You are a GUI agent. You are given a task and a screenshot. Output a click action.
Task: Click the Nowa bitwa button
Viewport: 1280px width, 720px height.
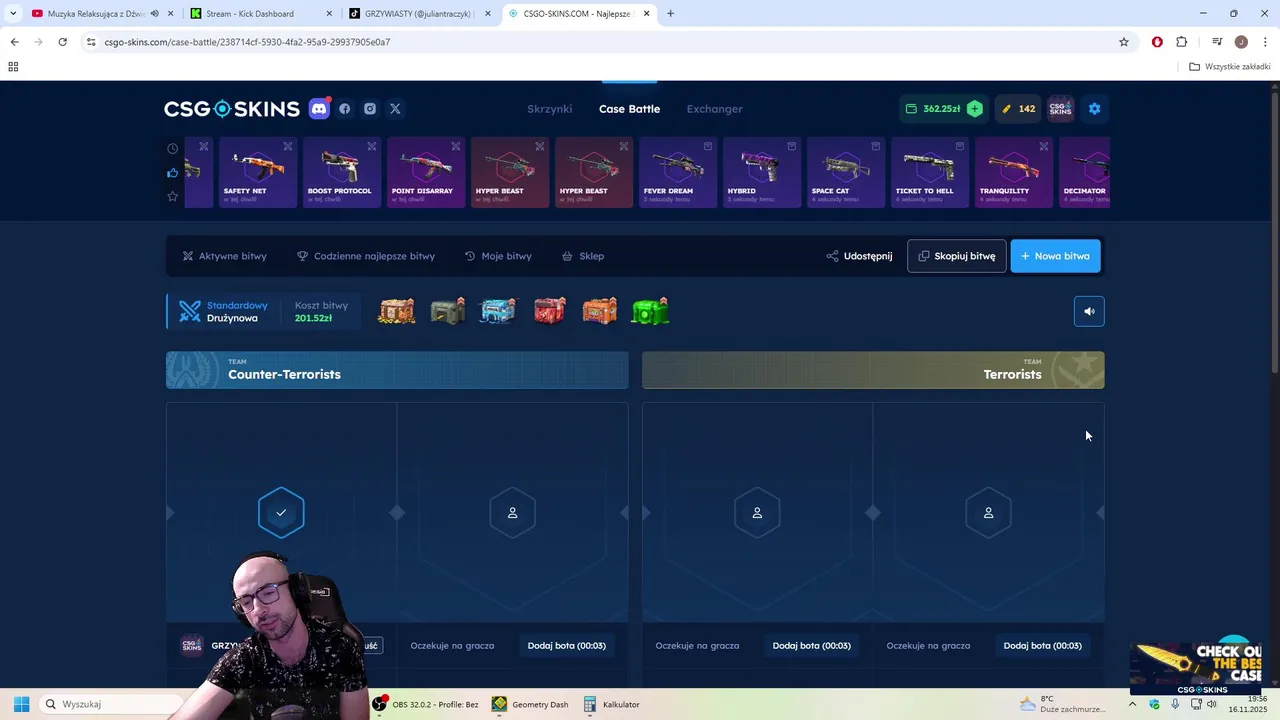click(1055, 256)
